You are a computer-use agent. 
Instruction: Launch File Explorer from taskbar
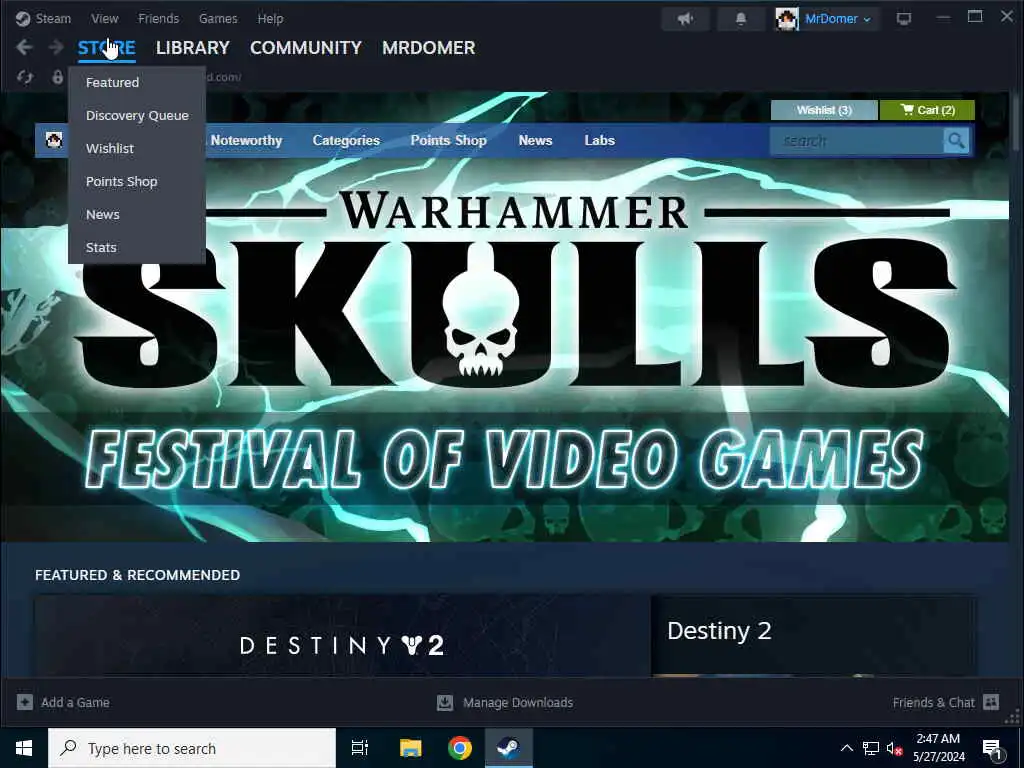411,748
